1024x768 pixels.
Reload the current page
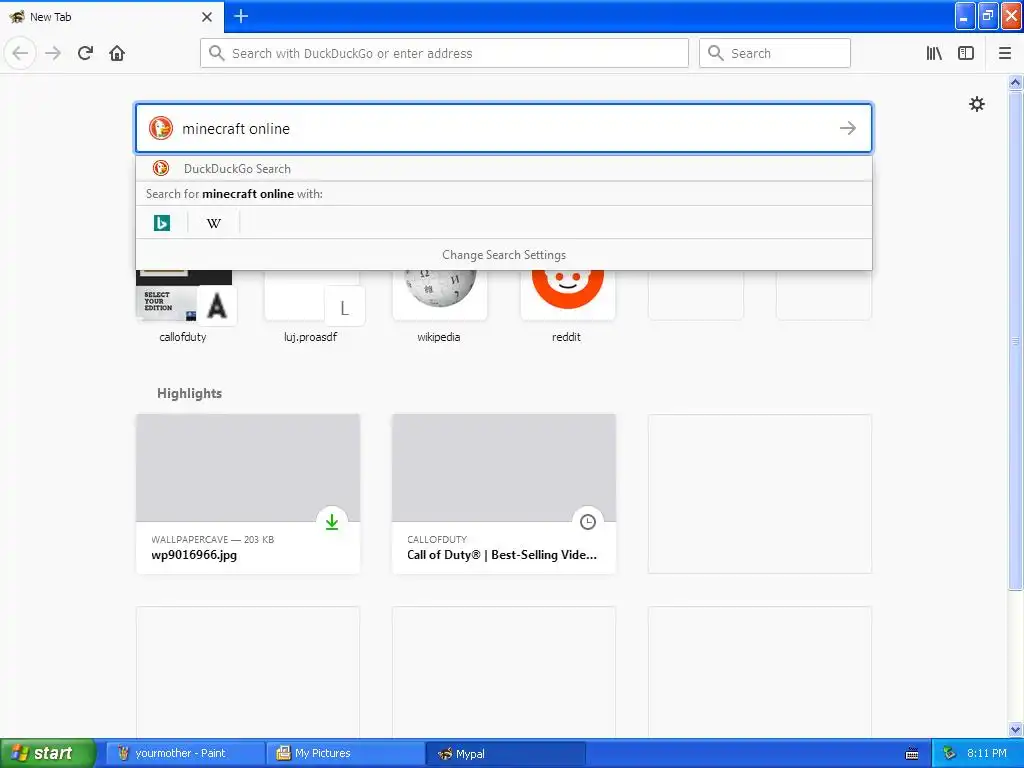coord(85,53)
